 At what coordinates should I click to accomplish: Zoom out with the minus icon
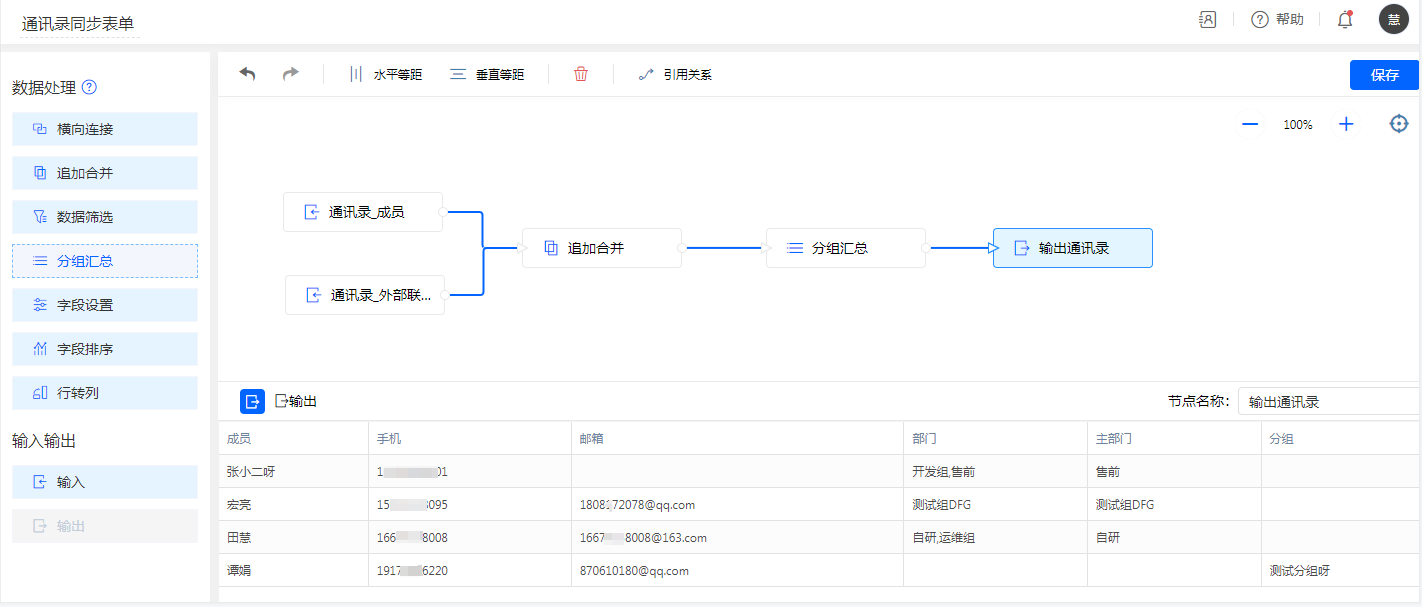pos(1249,125)
